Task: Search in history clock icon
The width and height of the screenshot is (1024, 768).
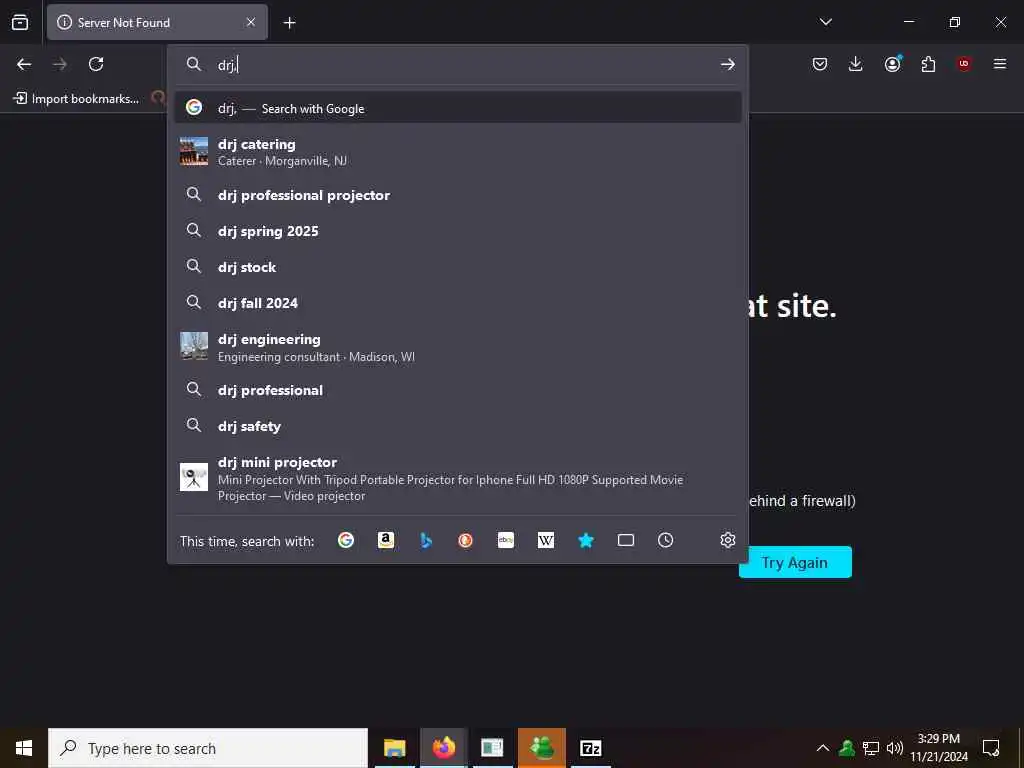Action: [x=665, y=540]
